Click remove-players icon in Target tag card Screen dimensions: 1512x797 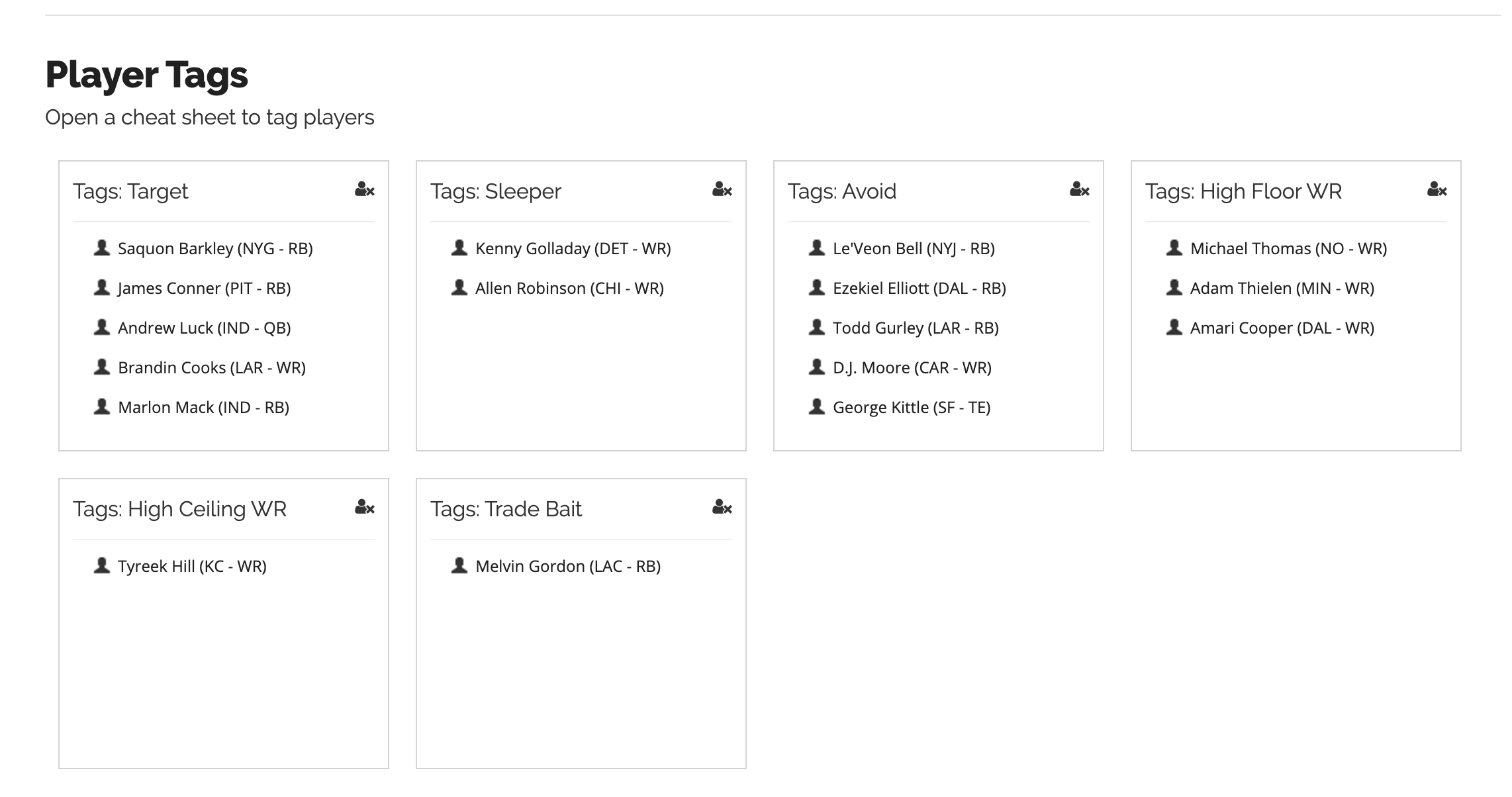coord(365,190)
